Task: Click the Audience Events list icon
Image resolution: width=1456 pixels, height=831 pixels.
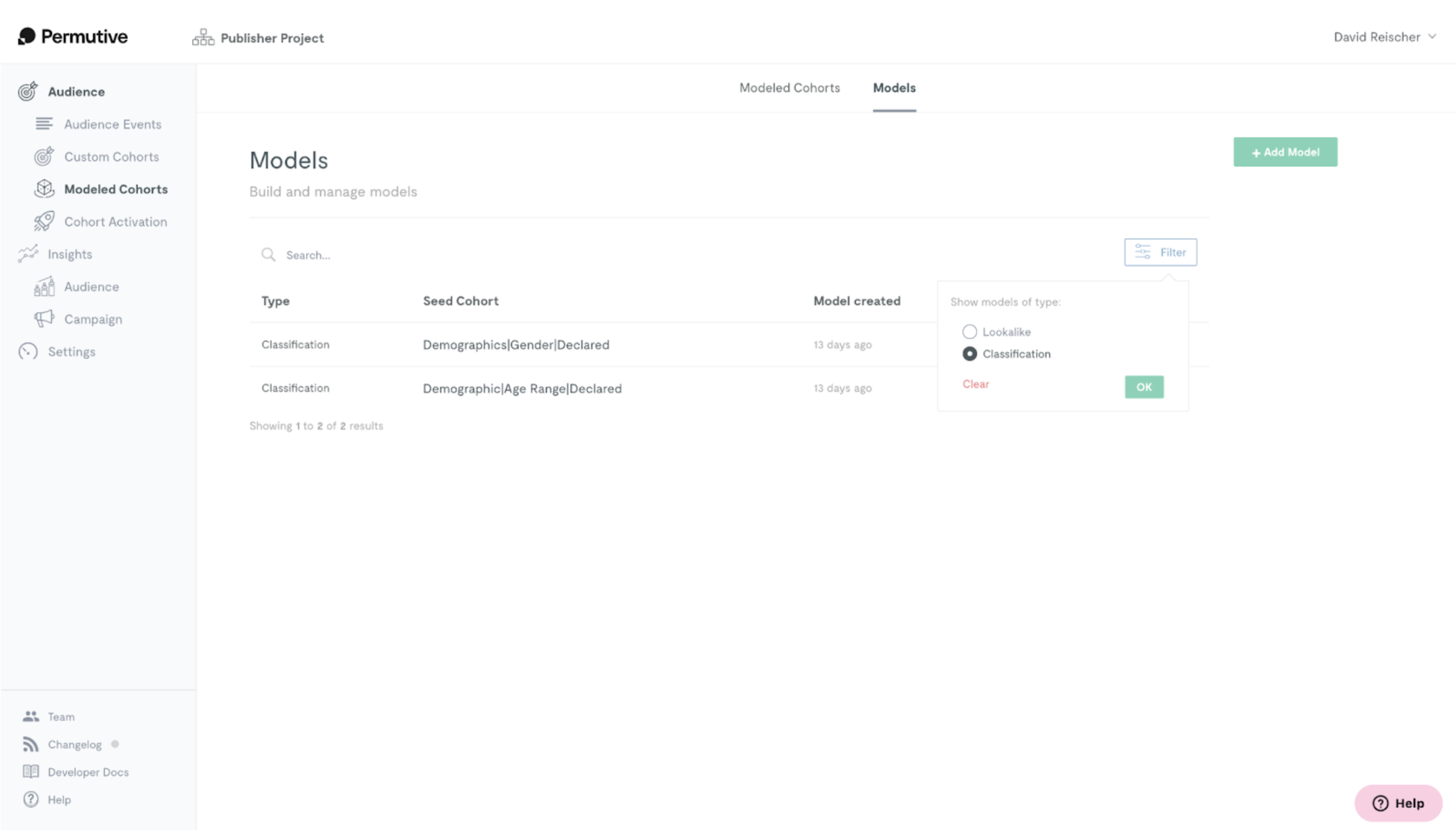Action: [44, 124]
